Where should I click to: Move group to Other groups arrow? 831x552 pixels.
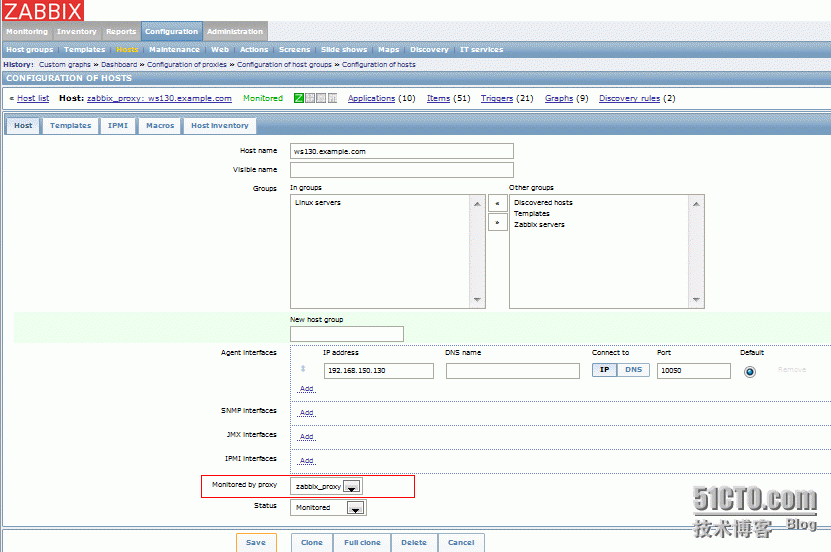(x=497, y=222)
